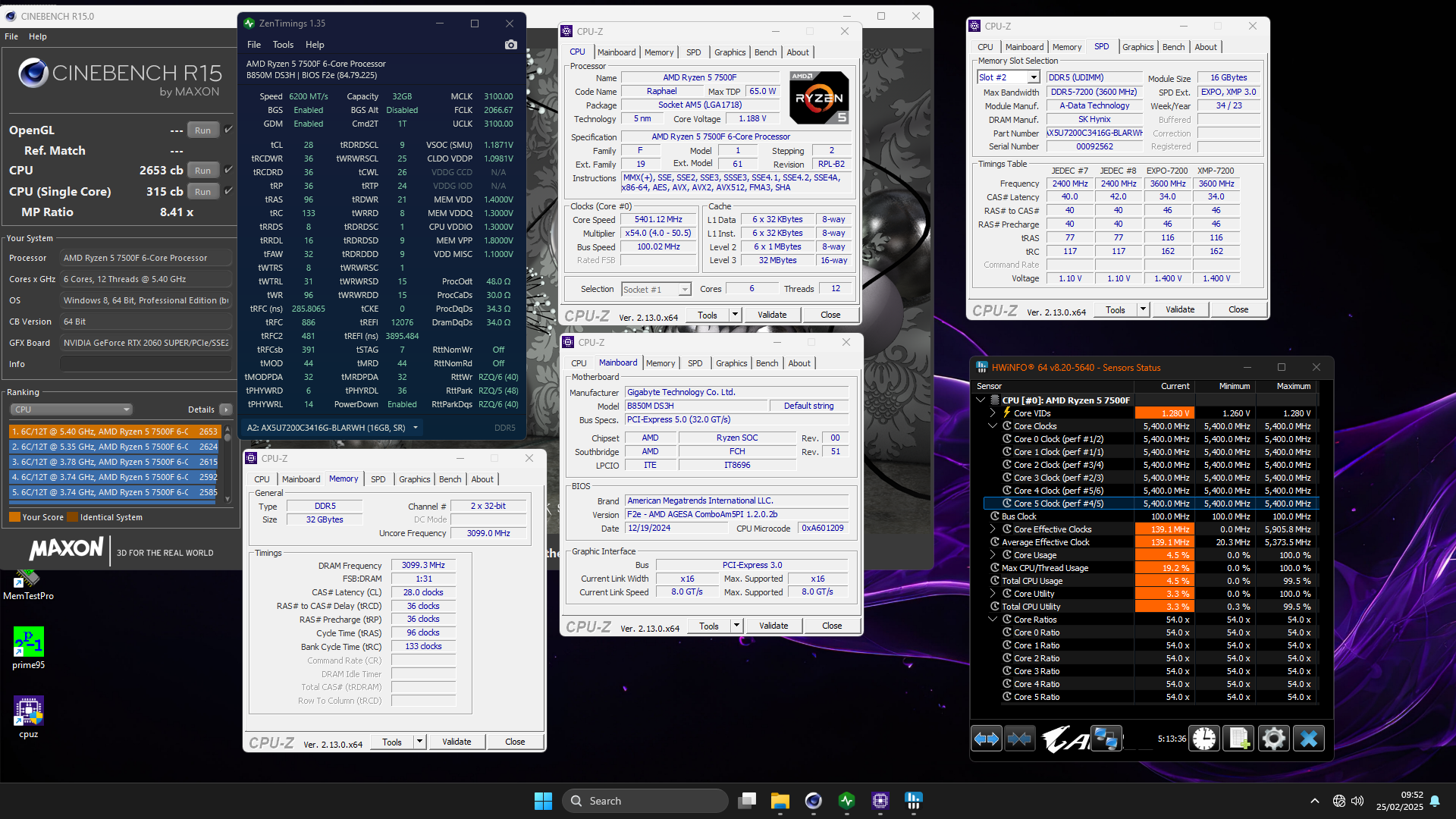Open Task View icon on taskbar
This screenshot has width=1456, height=819.
click(x=748, y=801)
